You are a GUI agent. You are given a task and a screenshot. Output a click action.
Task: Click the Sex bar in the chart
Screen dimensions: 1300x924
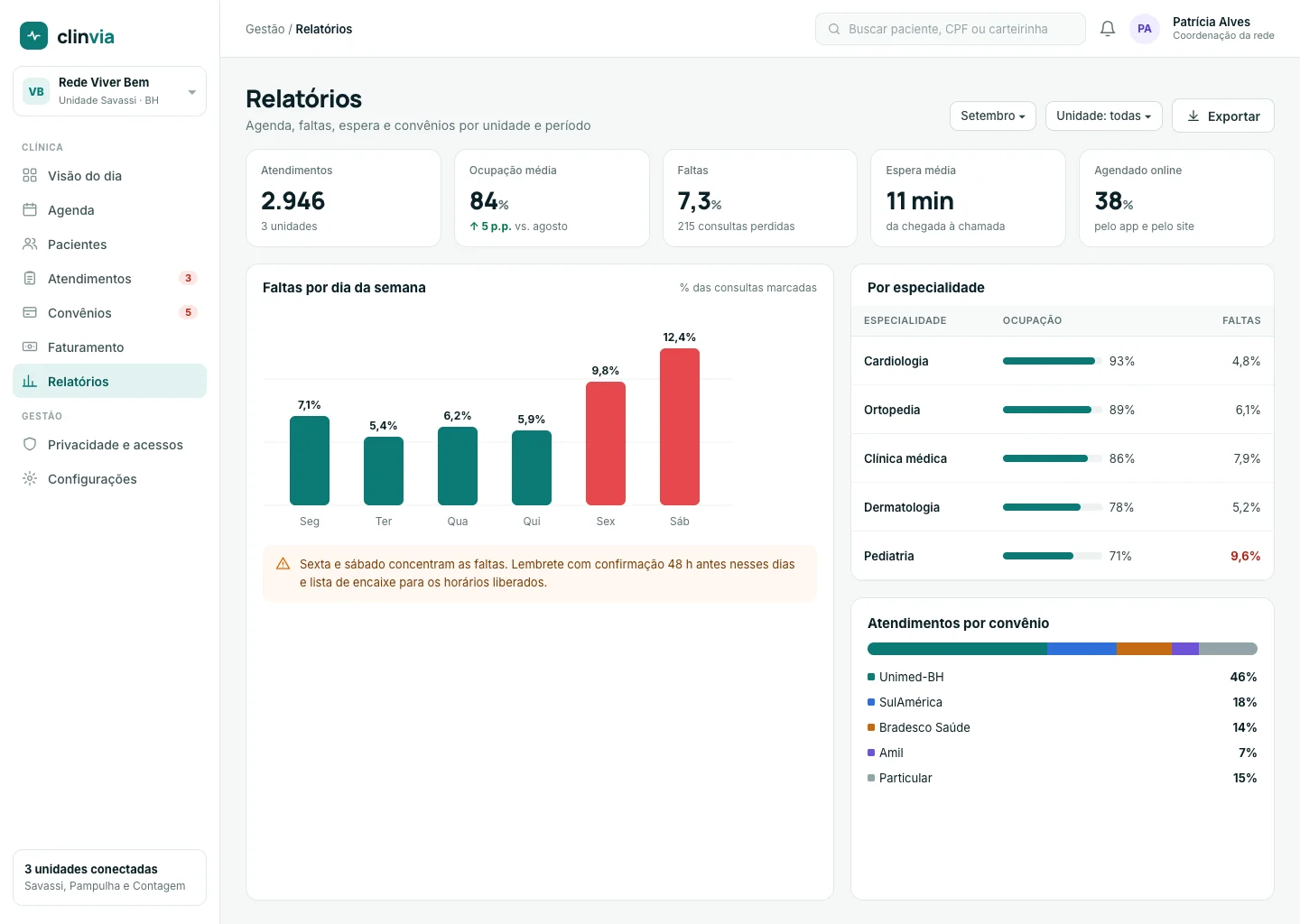606,443
